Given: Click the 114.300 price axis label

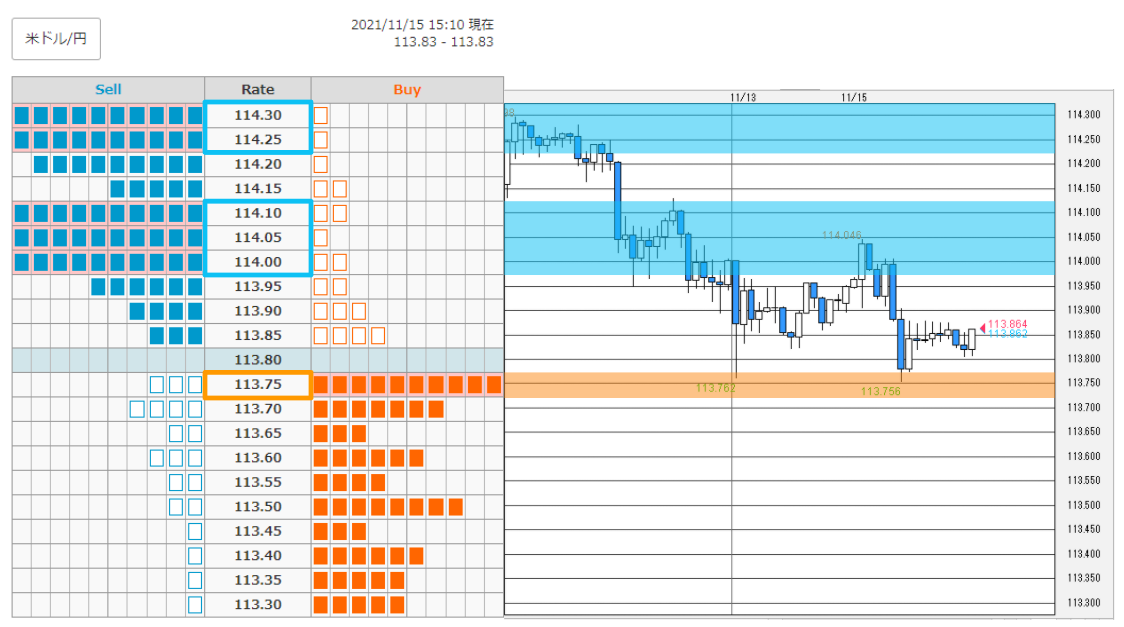Looking at the screenshot, I should pos(1083,115).
